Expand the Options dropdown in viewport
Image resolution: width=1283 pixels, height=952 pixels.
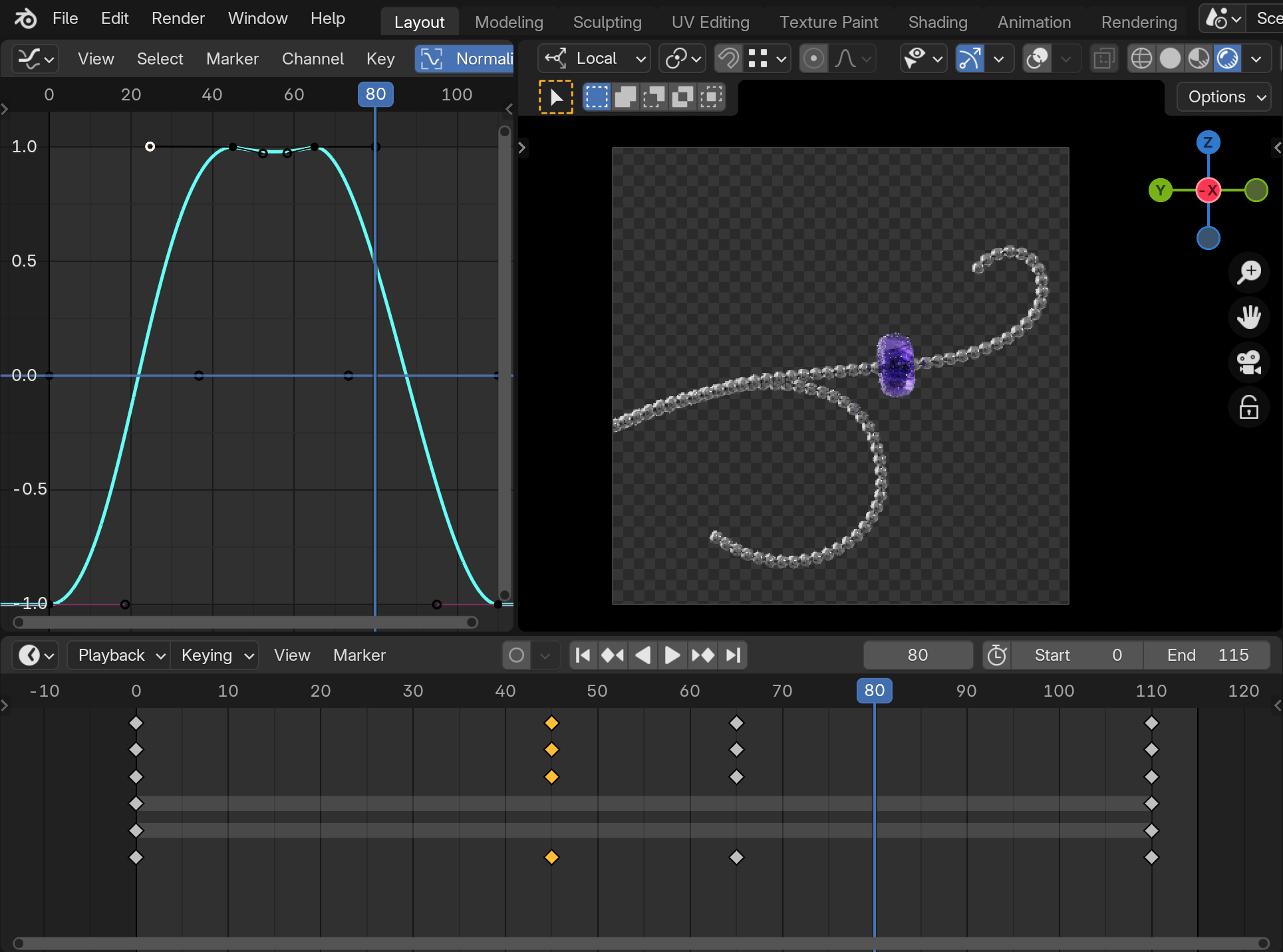[1224, 97]
